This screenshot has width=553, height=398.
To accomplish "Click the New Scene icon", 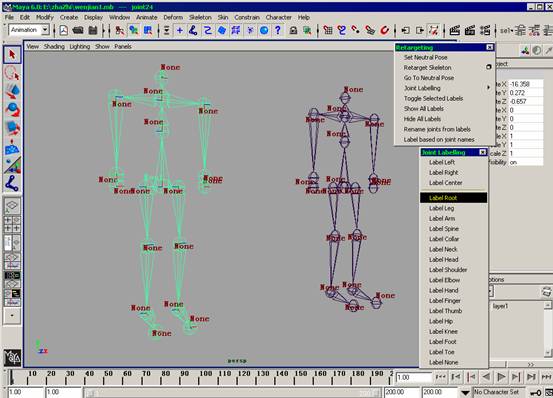I will point(63,30).
